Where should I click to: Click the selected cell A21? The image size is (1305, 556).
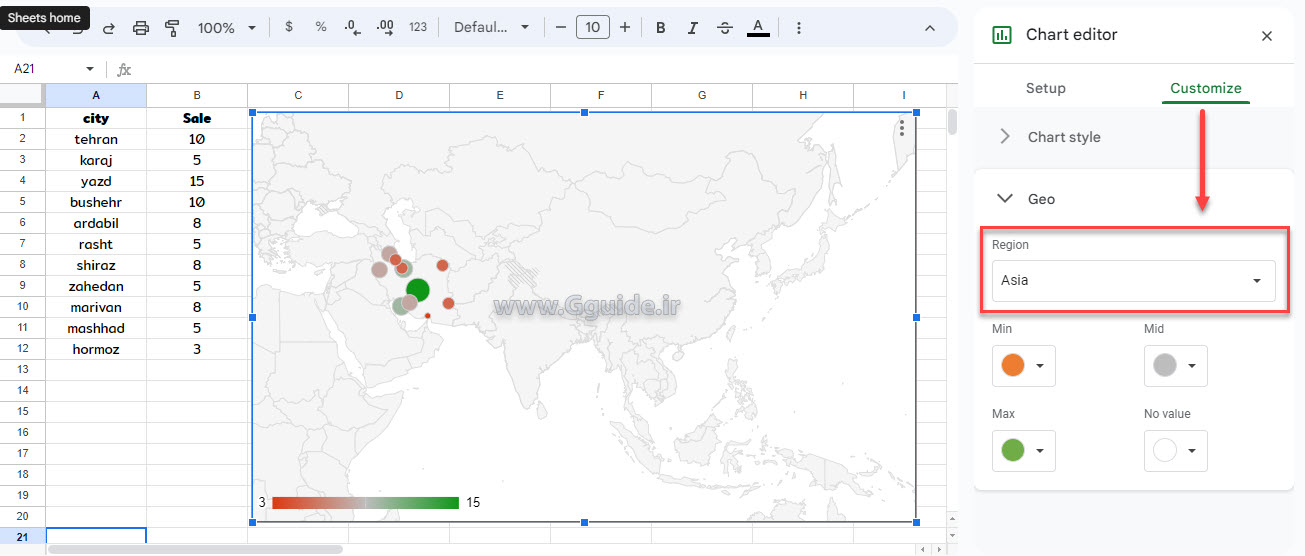pyautogui.click(x=96, y=537)
